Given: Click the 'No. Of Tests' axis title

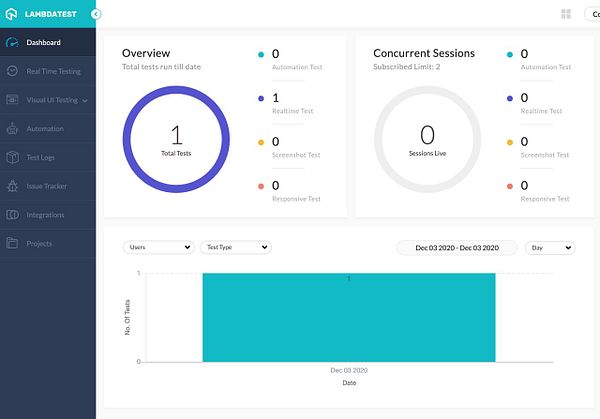Looking at the screenshot, I should point(127,318).
